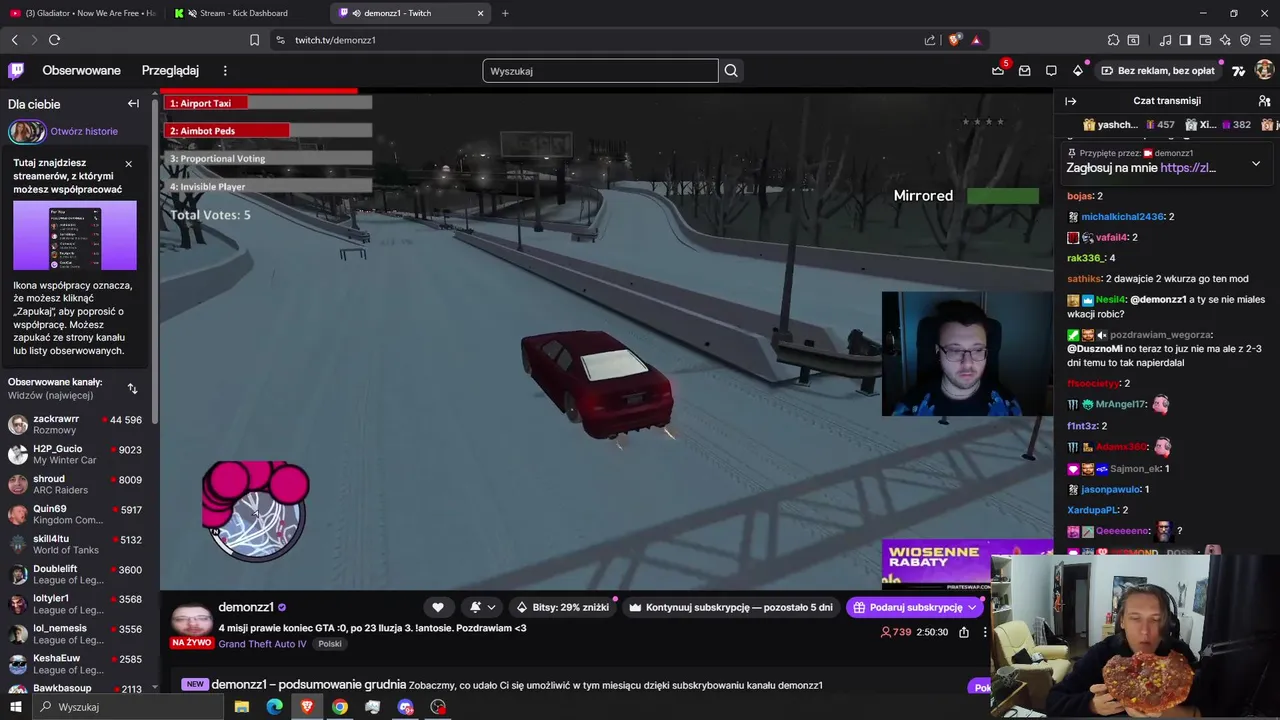Share the stream via share icon

point(964,632)
